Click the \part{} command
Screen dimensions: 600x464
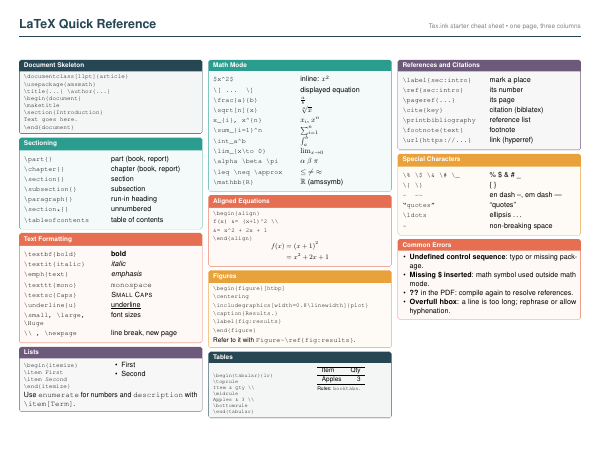(38, 159)
